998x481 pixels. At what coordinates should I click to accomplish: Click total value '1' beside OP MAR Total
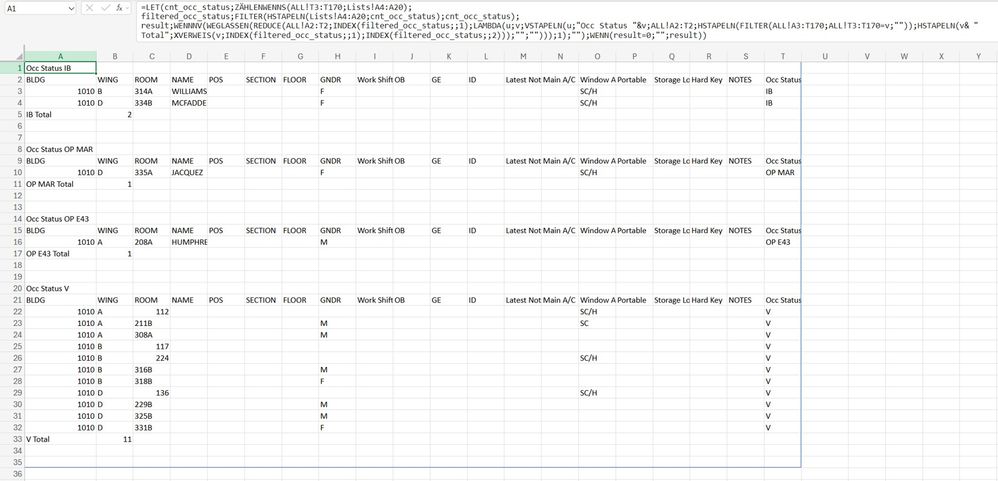115,184
